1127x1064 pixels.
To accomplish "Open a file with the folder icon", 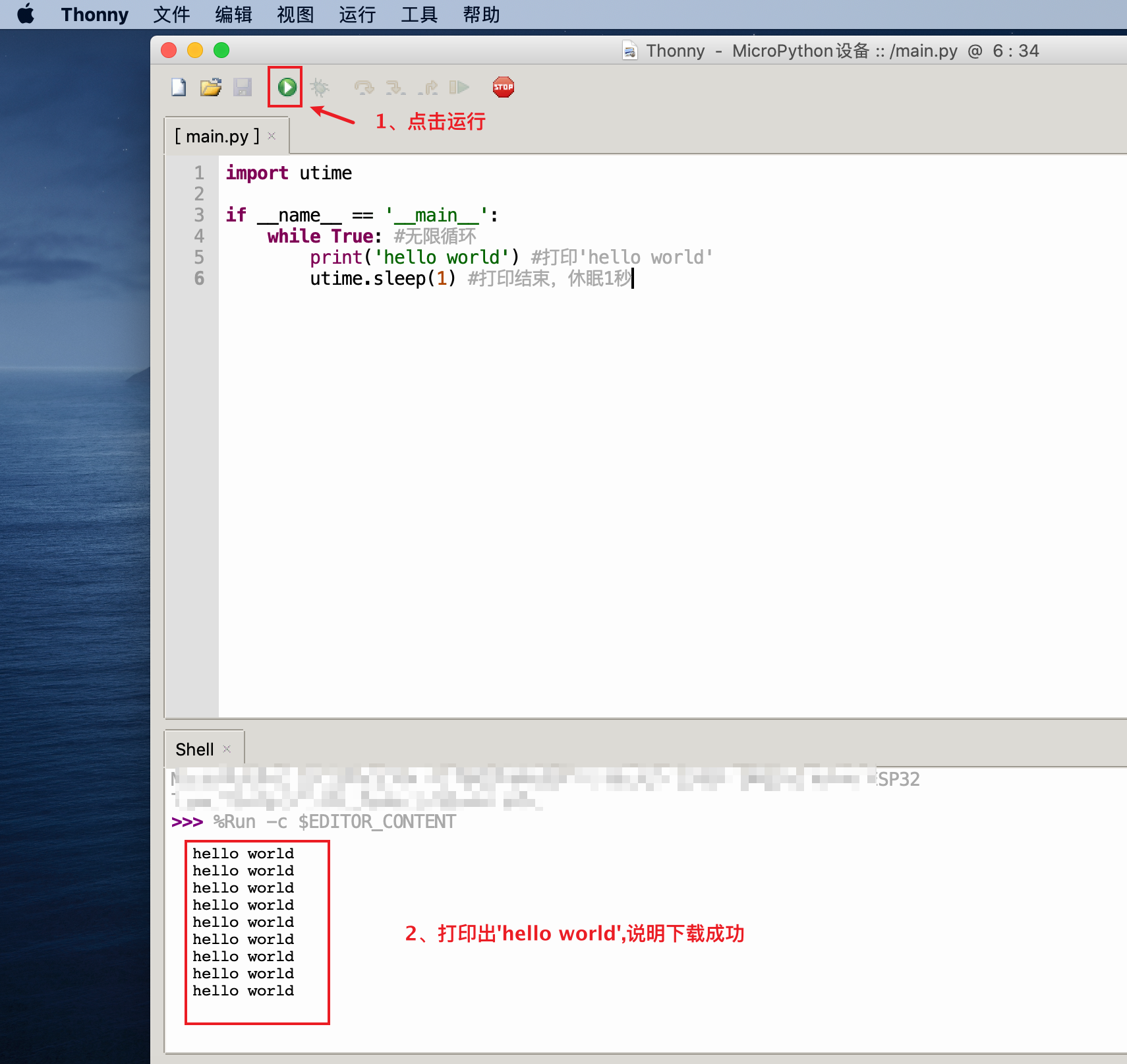I will tap(210, 87).
